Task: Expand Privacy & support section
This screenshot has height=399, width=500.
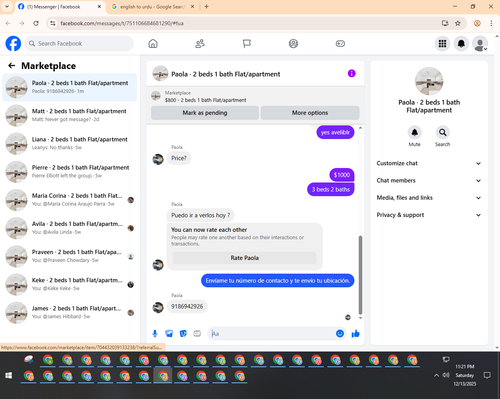Action: 429,215
